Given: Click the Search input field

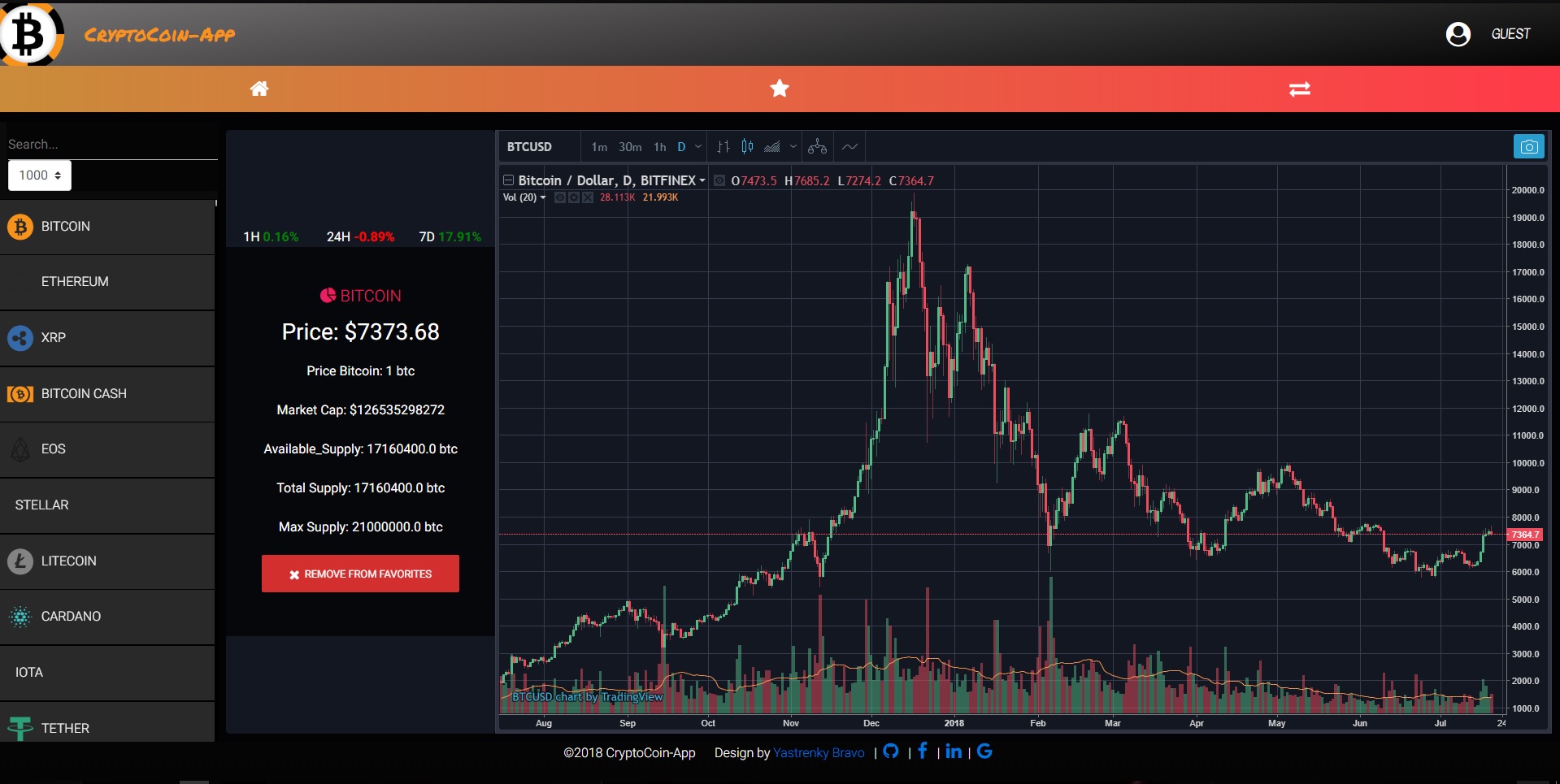Looking at the screenshot, I should pos(110,145).
